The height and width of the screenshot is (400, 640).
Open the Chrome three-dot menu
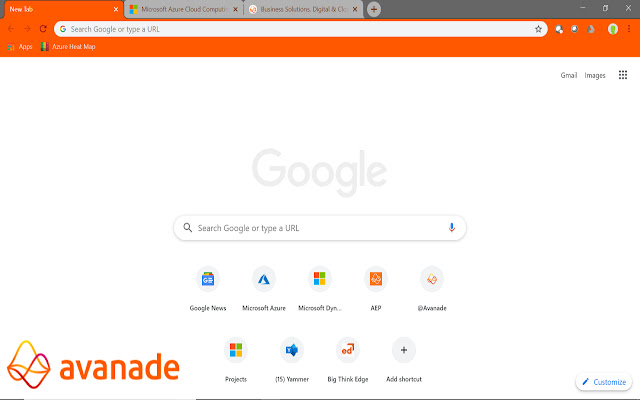coord(629,29)
